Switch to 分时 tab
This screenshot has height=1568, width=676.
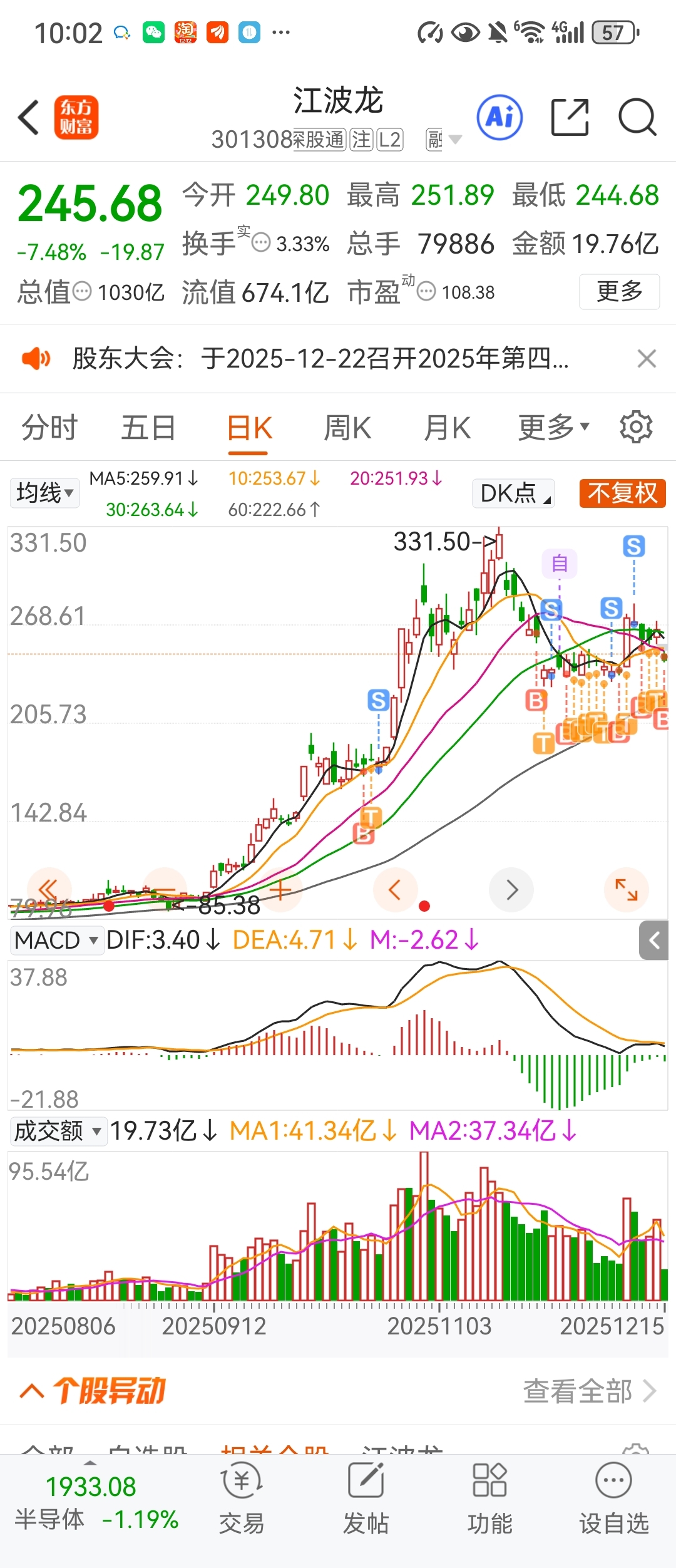(49, 428)
